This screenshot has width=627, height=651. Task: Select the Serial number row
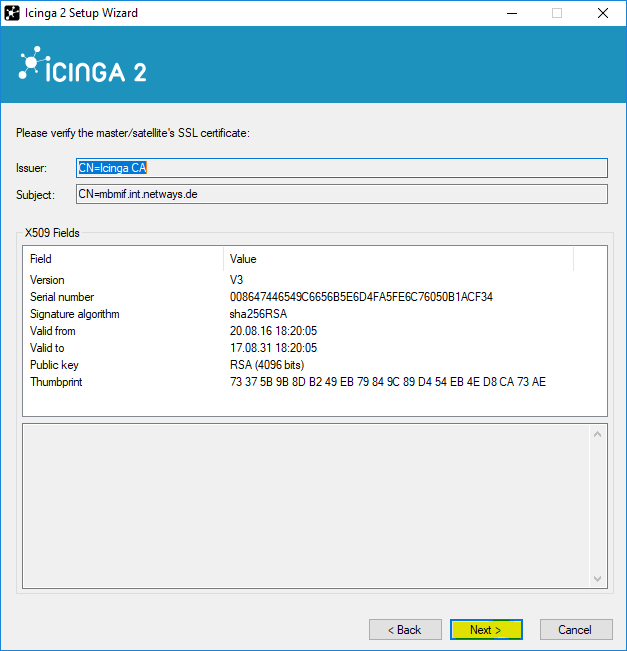point(315,297)
